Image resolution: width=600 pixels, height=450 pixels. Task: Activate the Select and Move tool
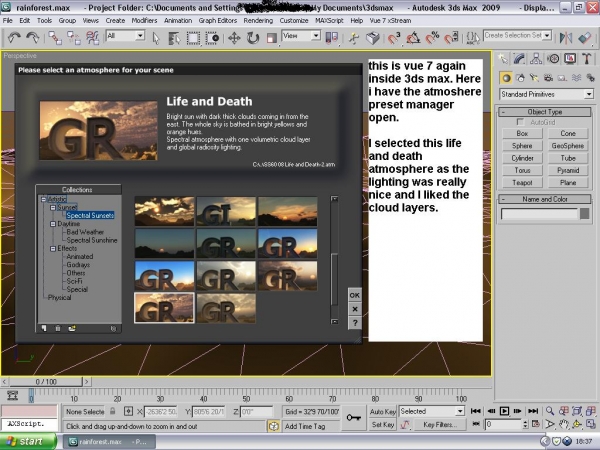coord(234,38)
